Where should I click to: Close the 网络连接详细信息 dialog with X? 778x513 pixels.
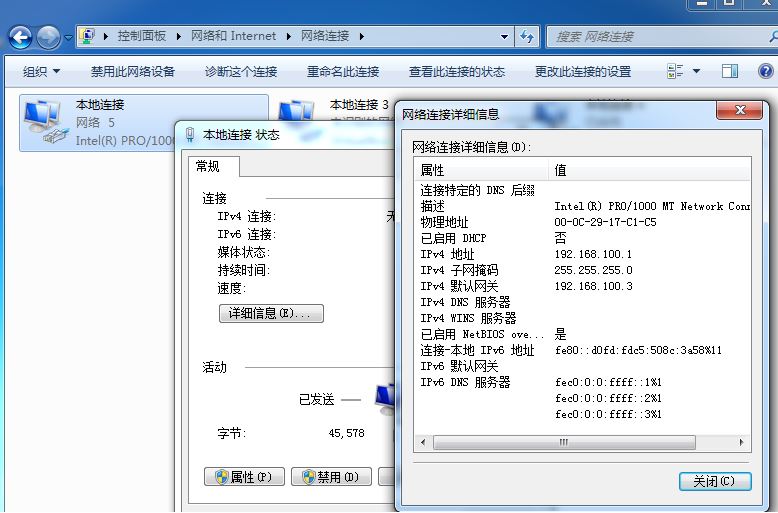point(739,110)
